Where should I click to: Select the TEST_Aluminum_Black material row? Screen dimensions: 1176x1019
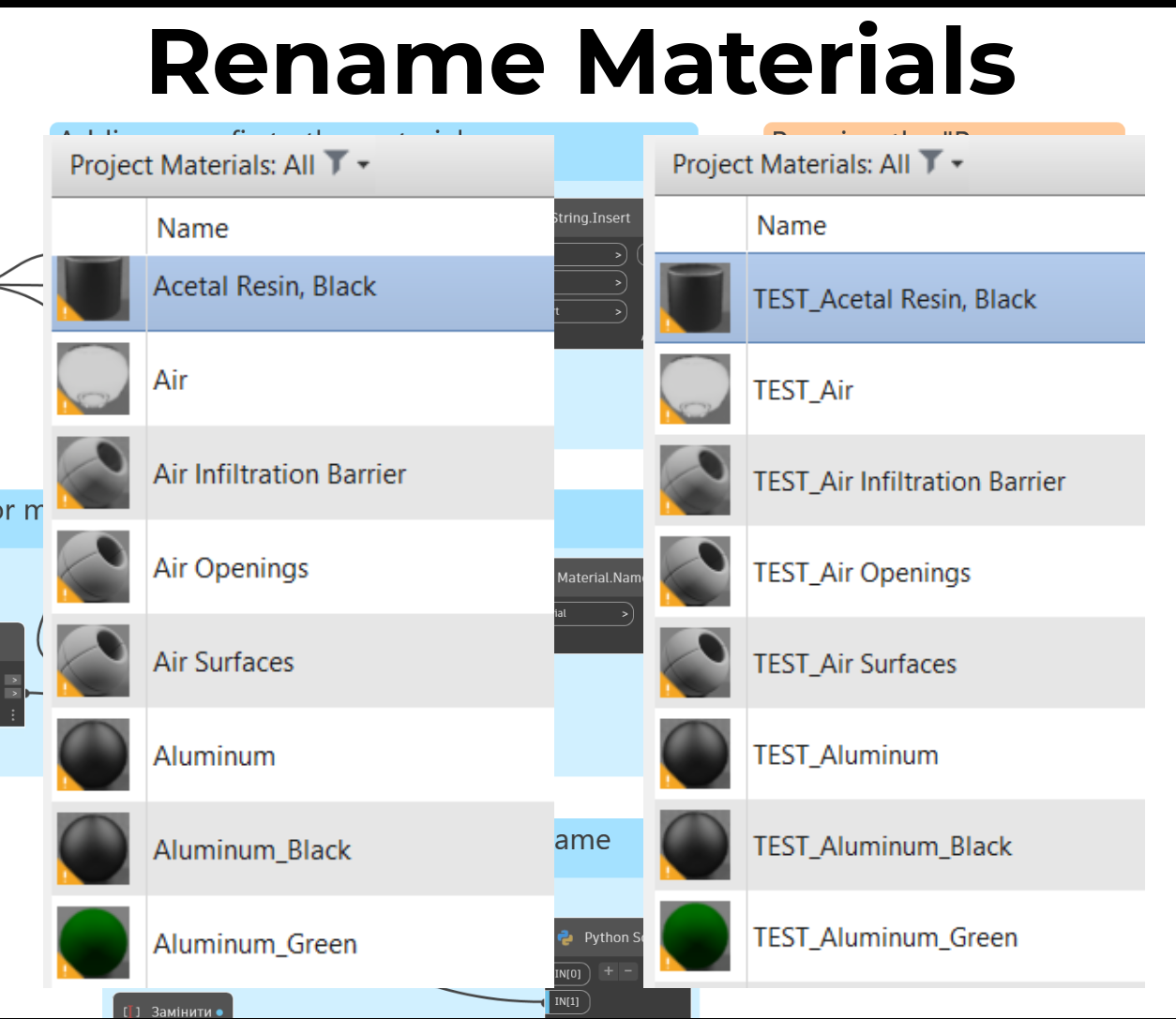click(882, 847)
